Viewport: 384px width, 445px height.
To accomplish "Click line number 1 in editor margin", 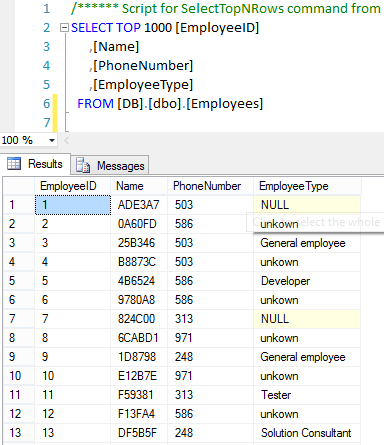I will tap(46, 9).
